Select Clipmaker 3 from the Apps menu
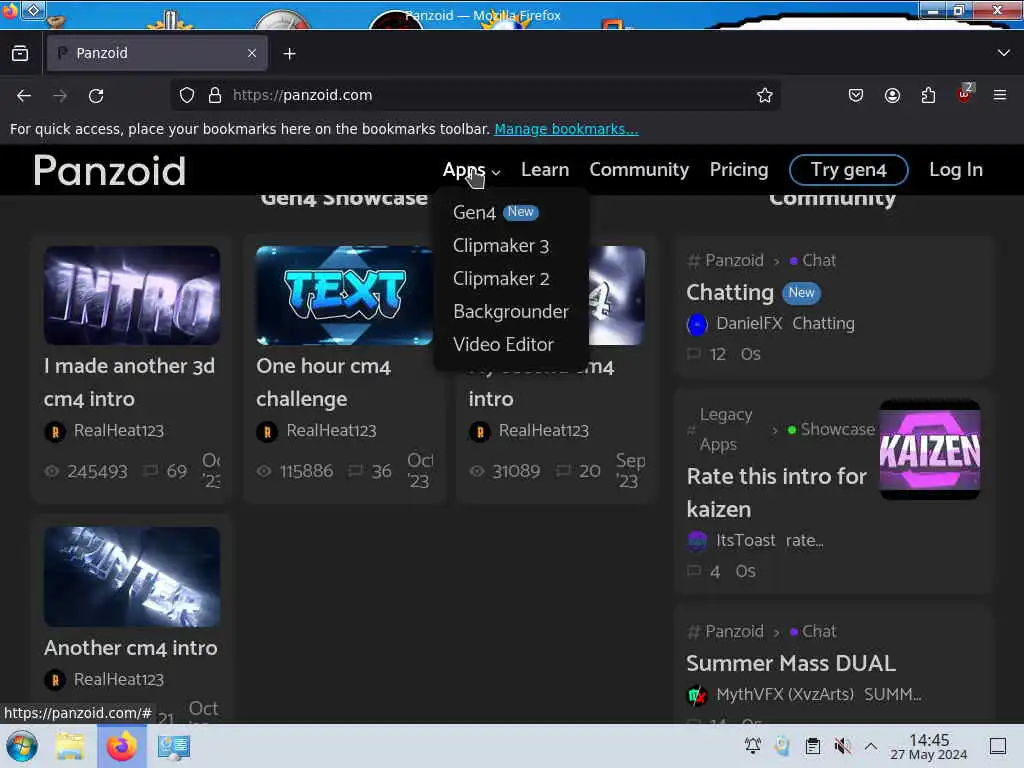 pos(501,246)
